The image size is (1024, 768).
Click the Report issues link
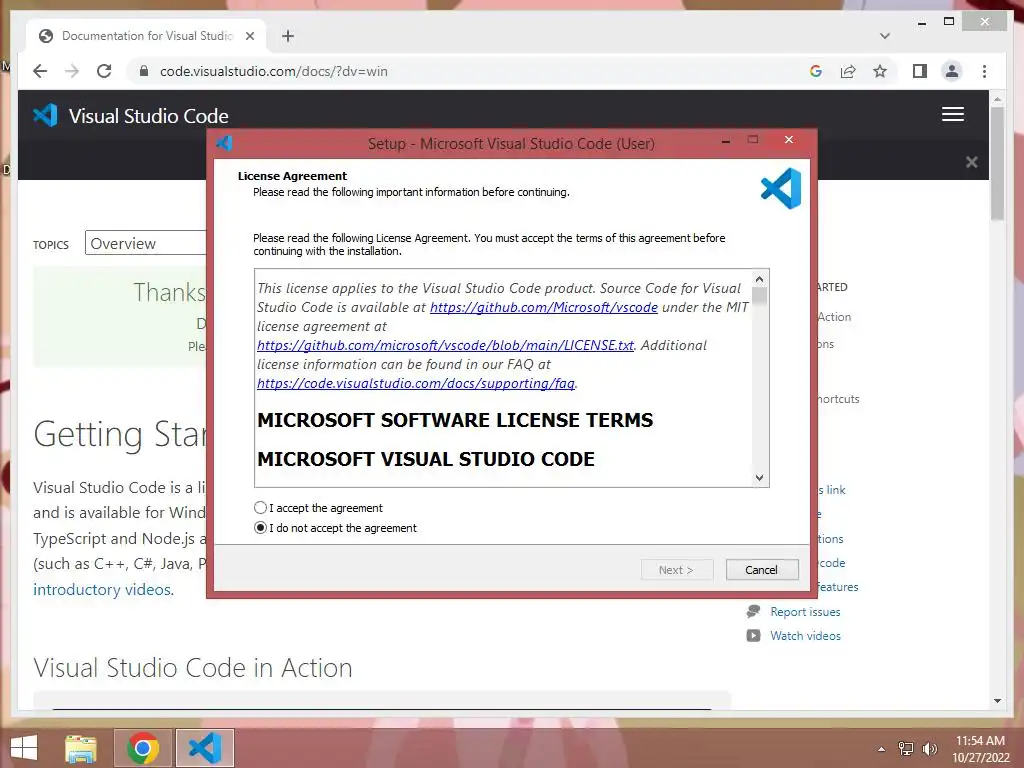click(x=805, y=611)
